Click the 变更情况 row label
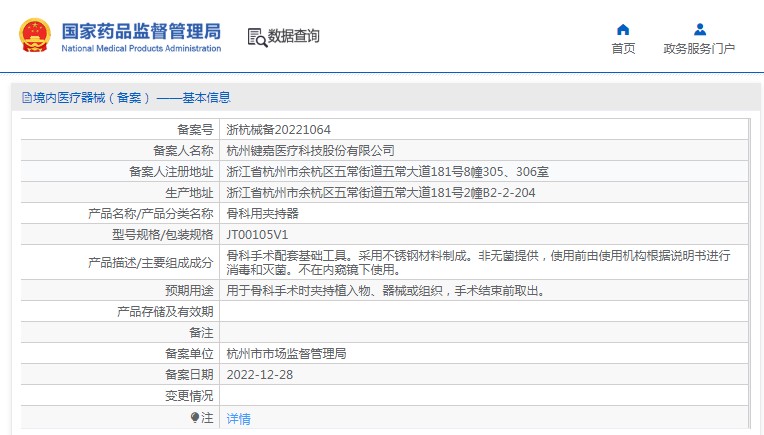Screen dimensions: 764x435 tap(189, 396)
